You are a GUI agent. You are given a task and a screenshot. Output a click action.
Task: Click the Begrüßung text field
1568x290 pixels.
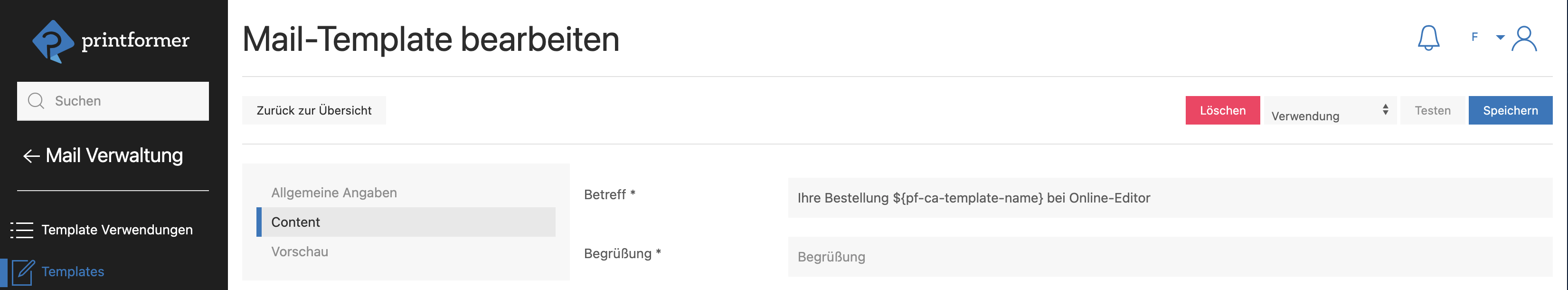pos(1169,257)
